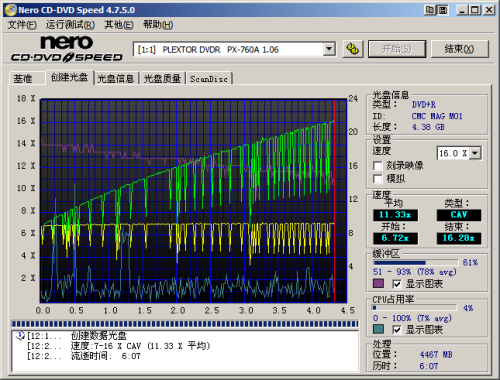Open the 帮助(H) menu
The width and height of the screenshot is (500, 380).
click(x=158, y=25)
